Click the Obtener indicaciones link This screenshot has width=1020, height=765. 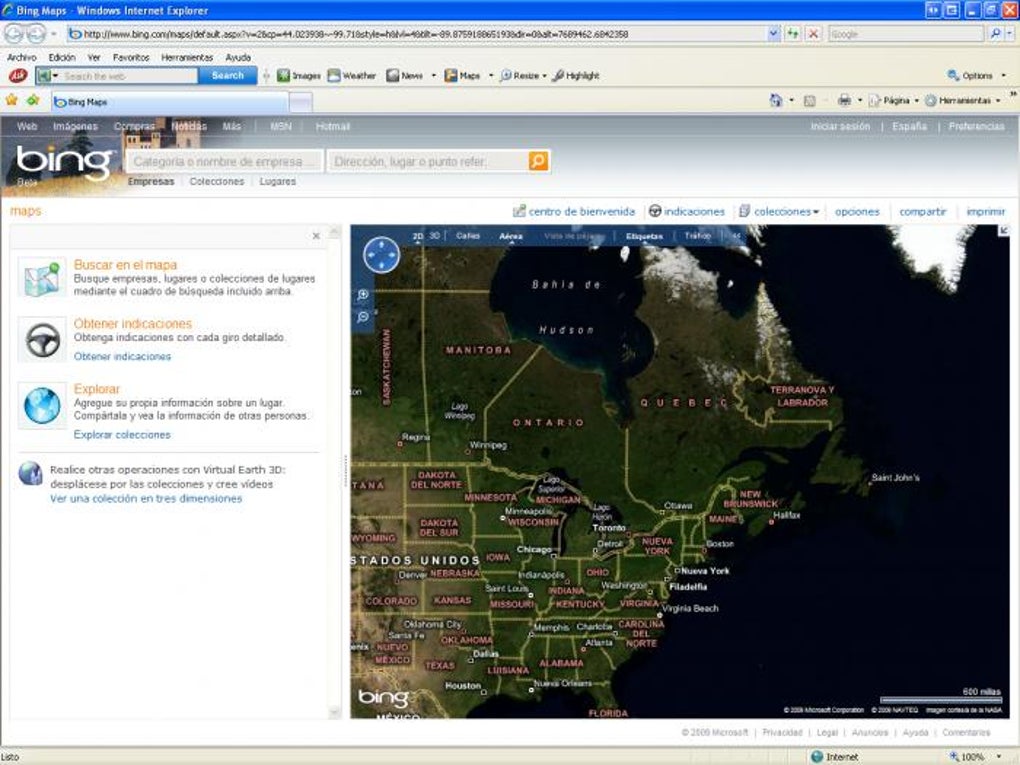122,356
